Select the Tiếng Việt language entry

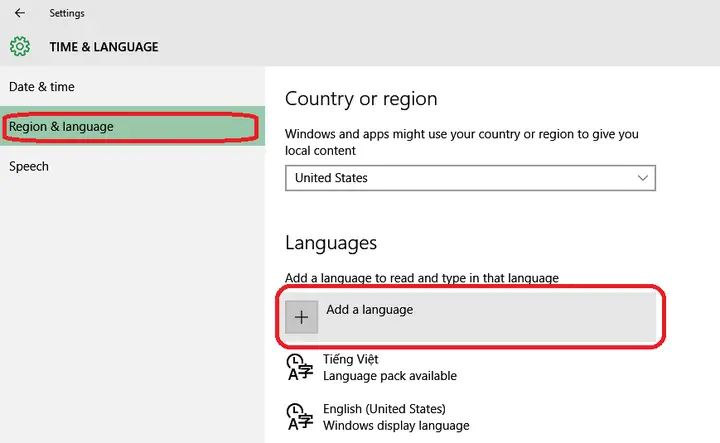click(x=470, y=367)
